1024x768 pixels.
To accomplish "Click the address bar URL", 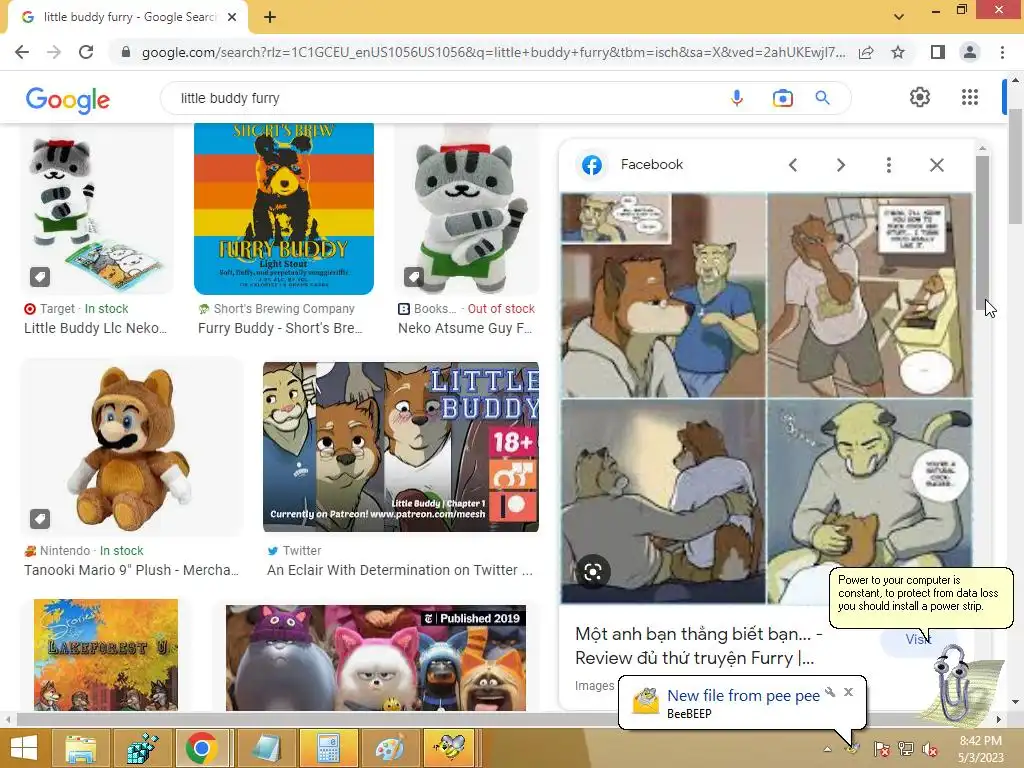I will pyautogui.click(x=493, y=52).
